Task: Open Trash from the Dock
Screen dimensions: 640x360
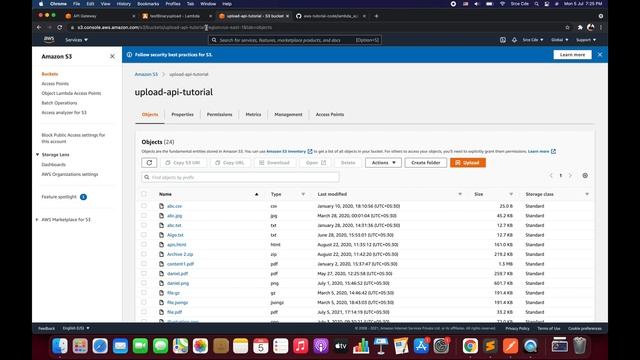Action: pos(580,346)
